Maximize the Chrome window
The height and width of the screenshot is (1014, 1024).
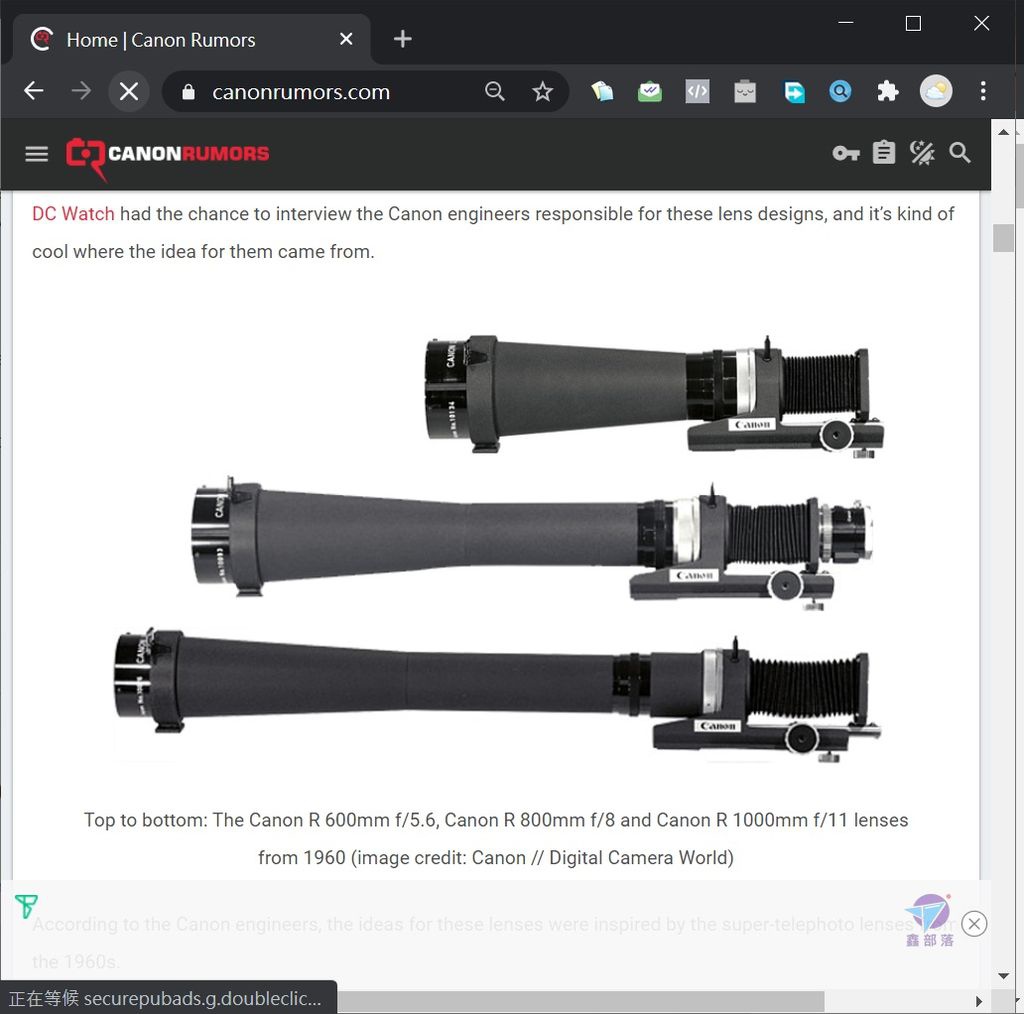point(913,24)
